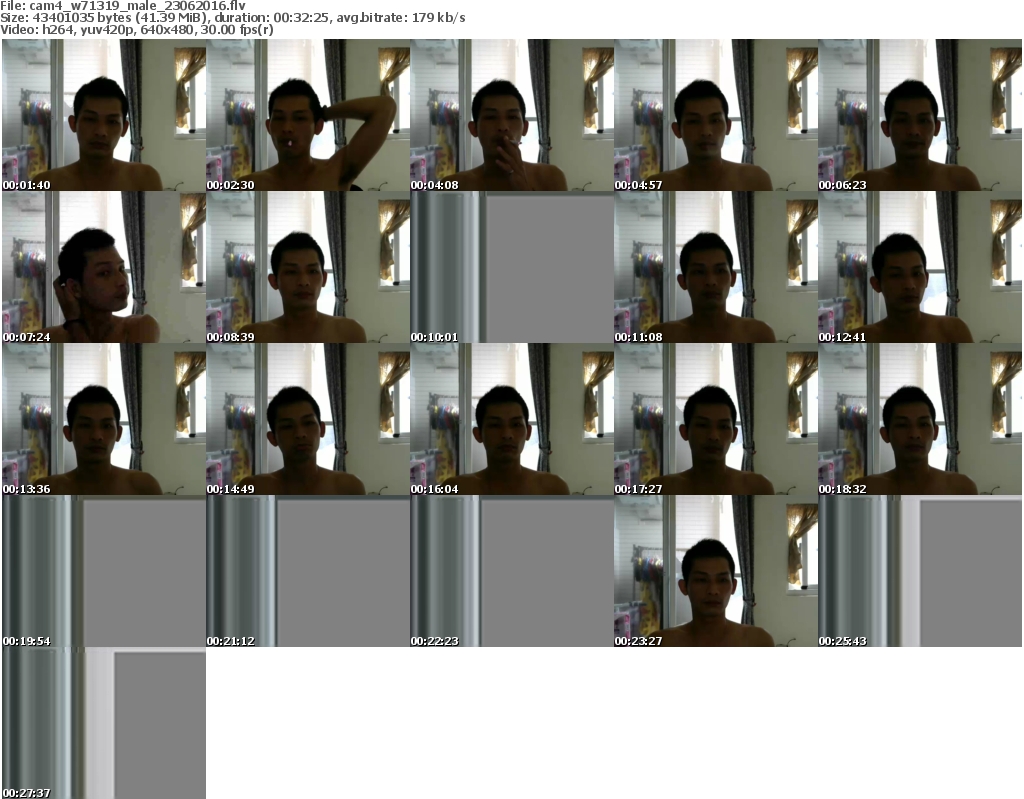Open the thumbnail stamped 00:01:40

pos(104,115)
